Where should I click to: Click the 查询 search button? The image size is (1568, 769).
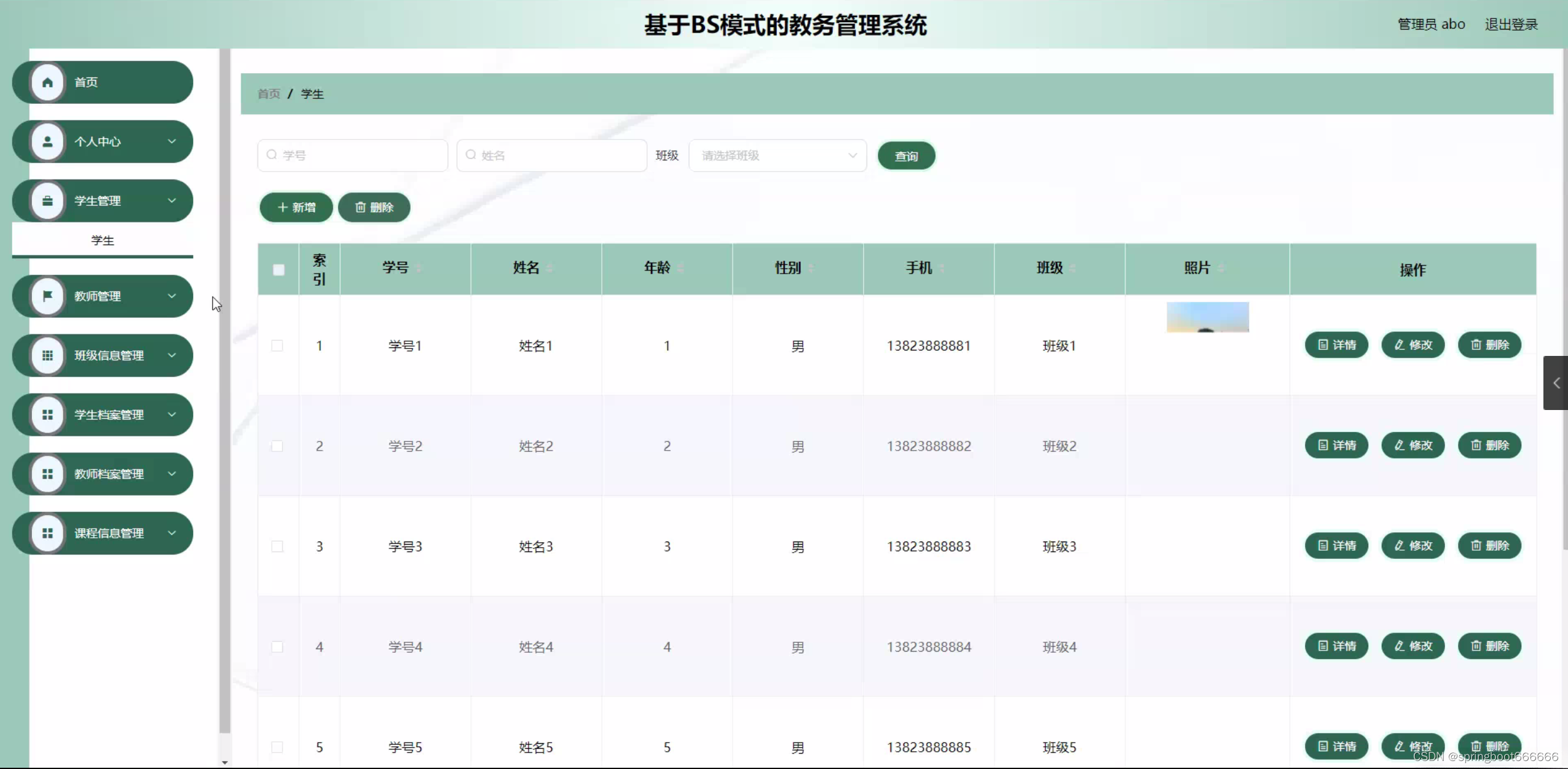pyautogui.click(x=906, y=156)
